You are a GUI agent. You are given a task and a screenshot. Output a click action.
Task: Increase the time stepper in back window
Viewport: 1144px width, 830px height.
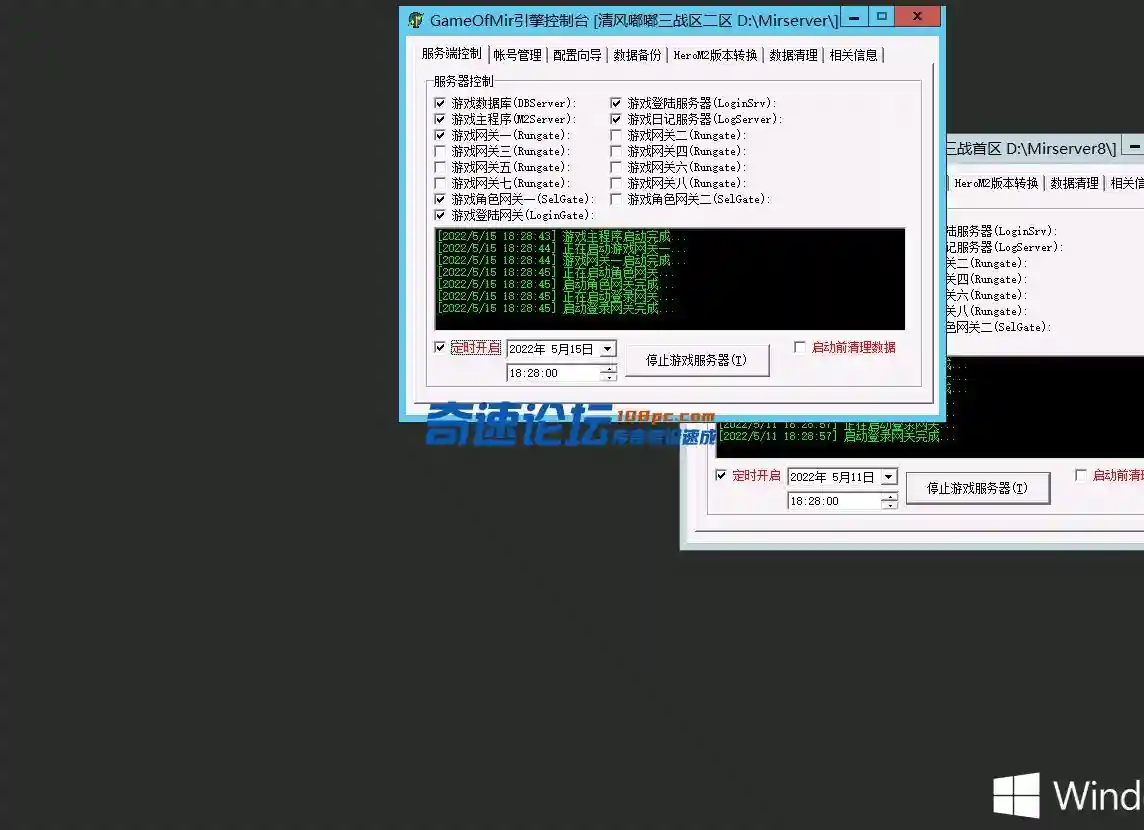(889, 497)
